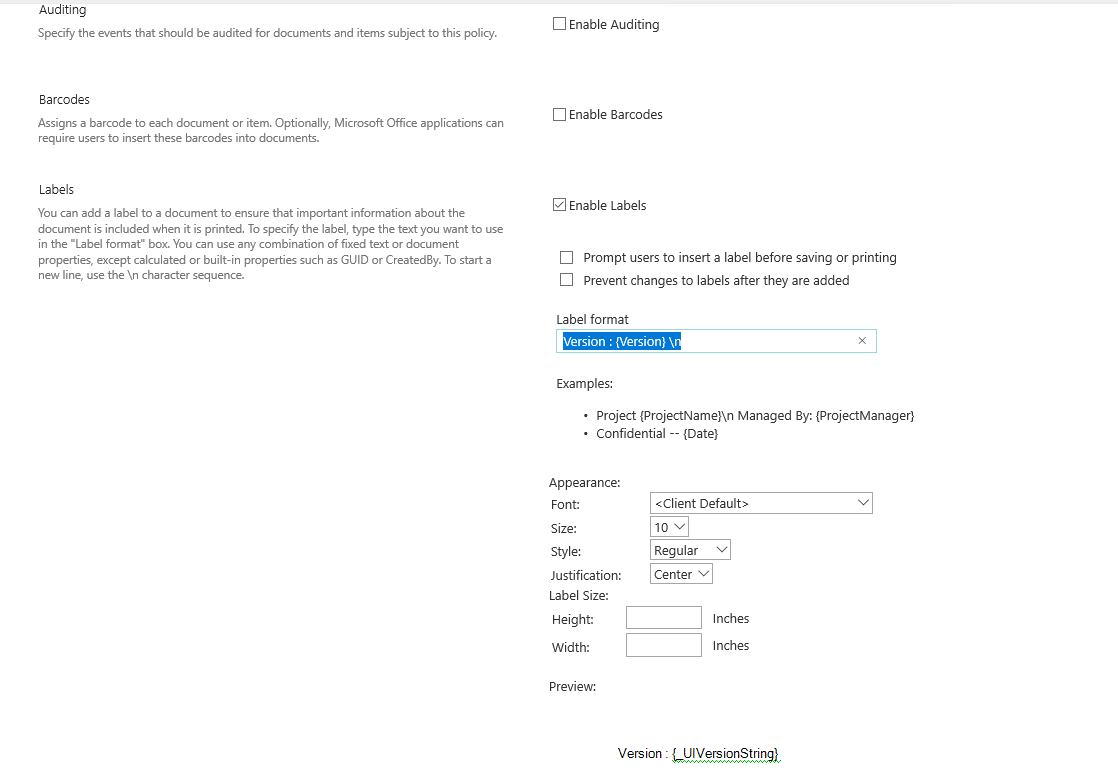
Task: Click the Barcodes section heading
Action: click(x=64, y=99)
